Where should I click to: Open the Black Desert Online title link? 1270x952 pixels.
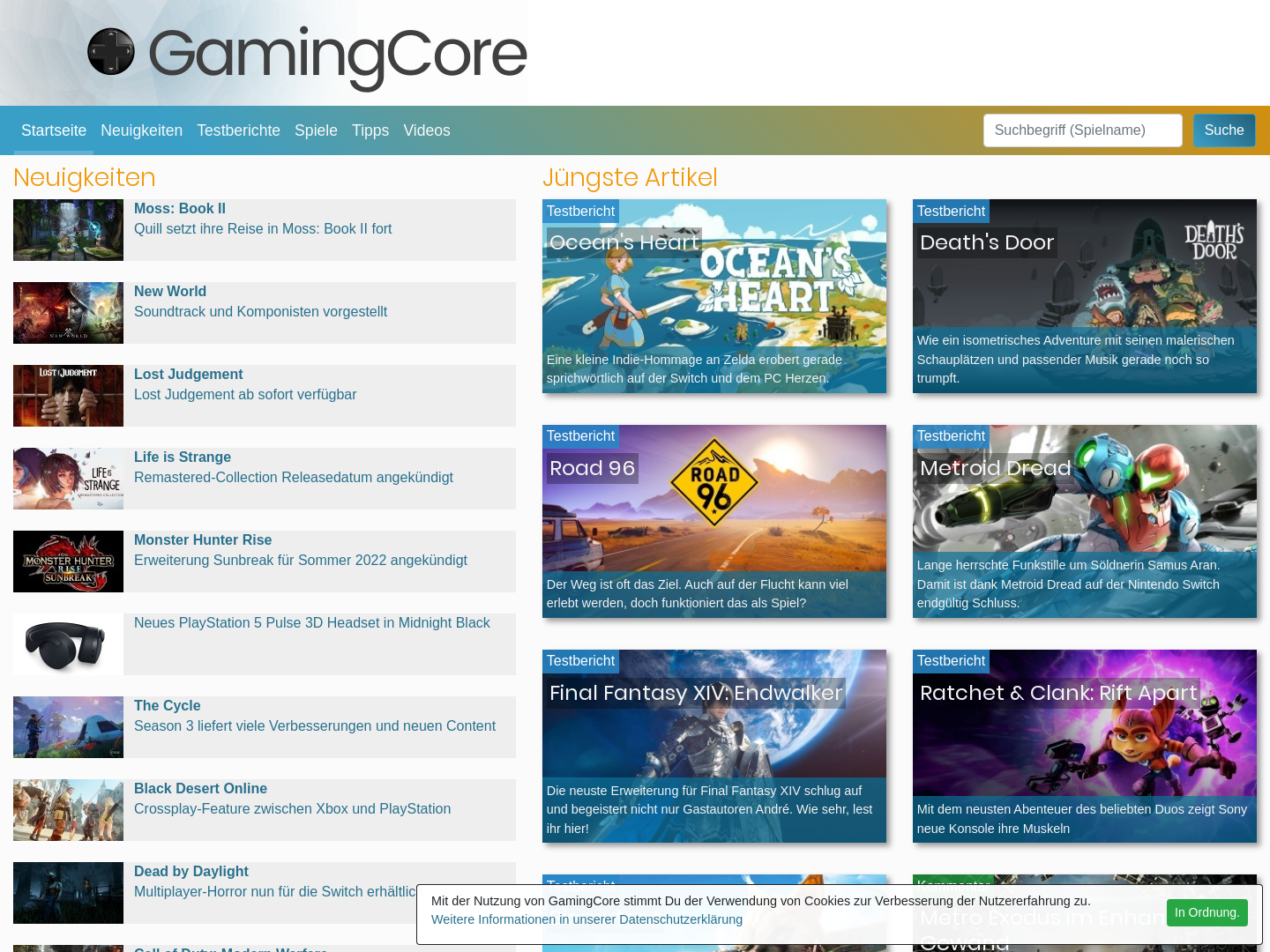(200, 789)
